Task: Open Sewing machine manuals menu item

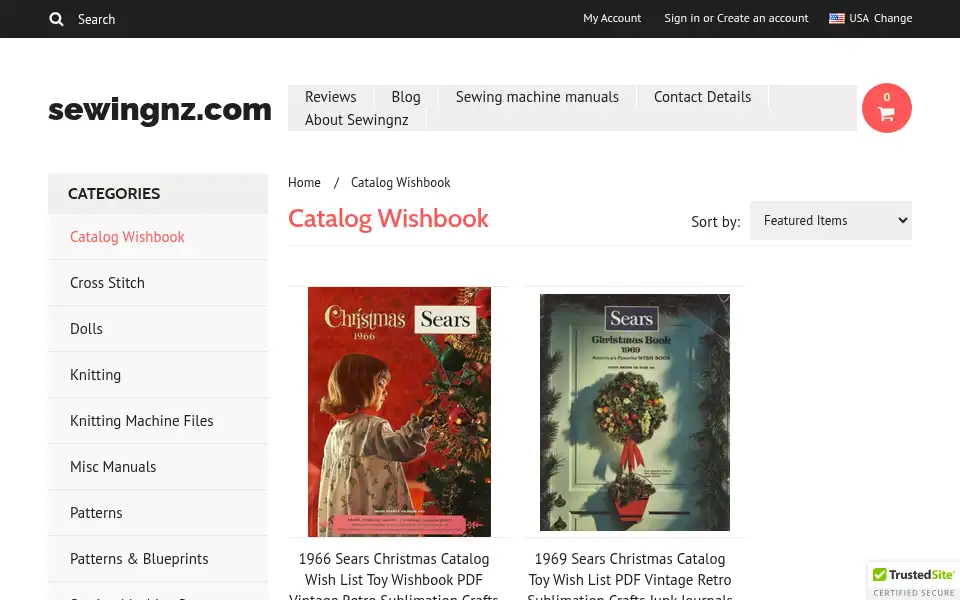Action: coord(537,97)
